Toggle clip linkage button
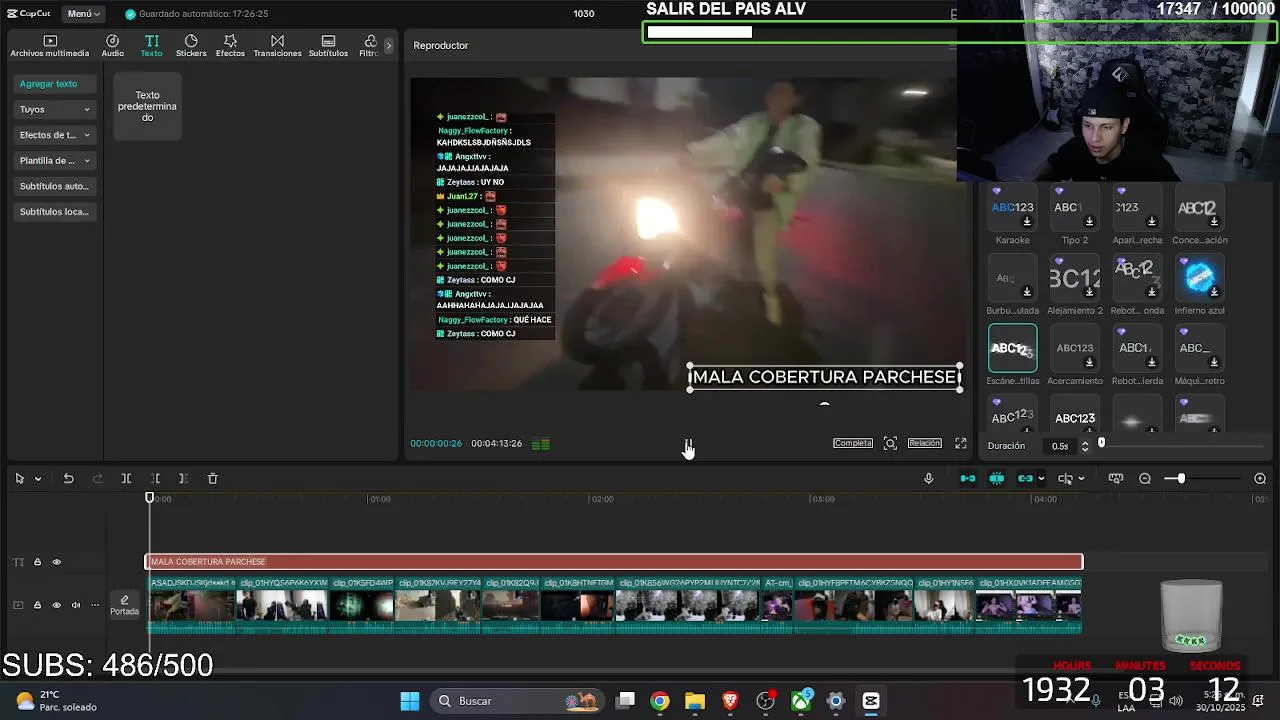This screenshot has height=720, width=1280. [x=1025, y=479]
